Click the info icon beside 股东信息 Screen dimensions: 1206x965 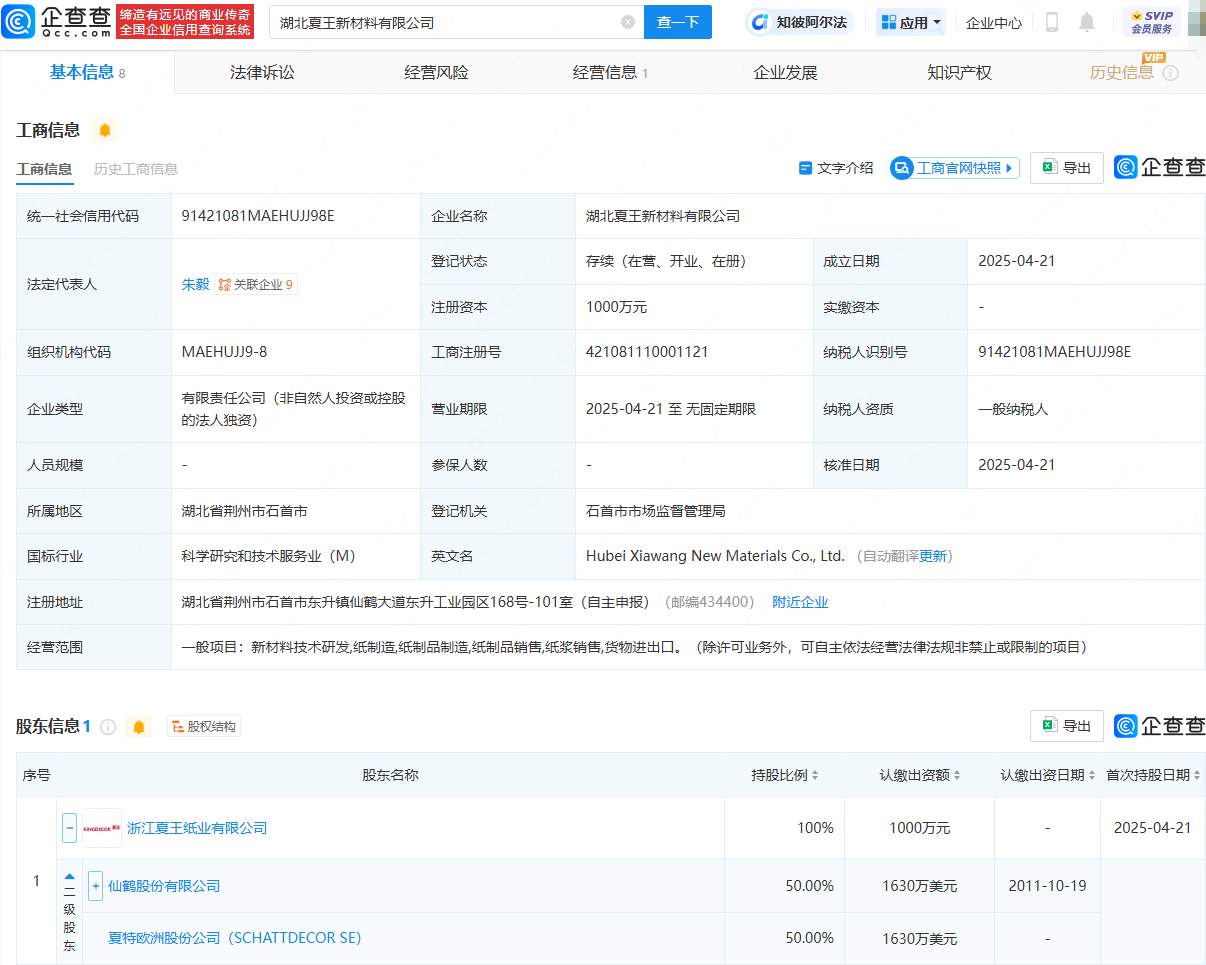pyautogui.click(x=108, y=727)
